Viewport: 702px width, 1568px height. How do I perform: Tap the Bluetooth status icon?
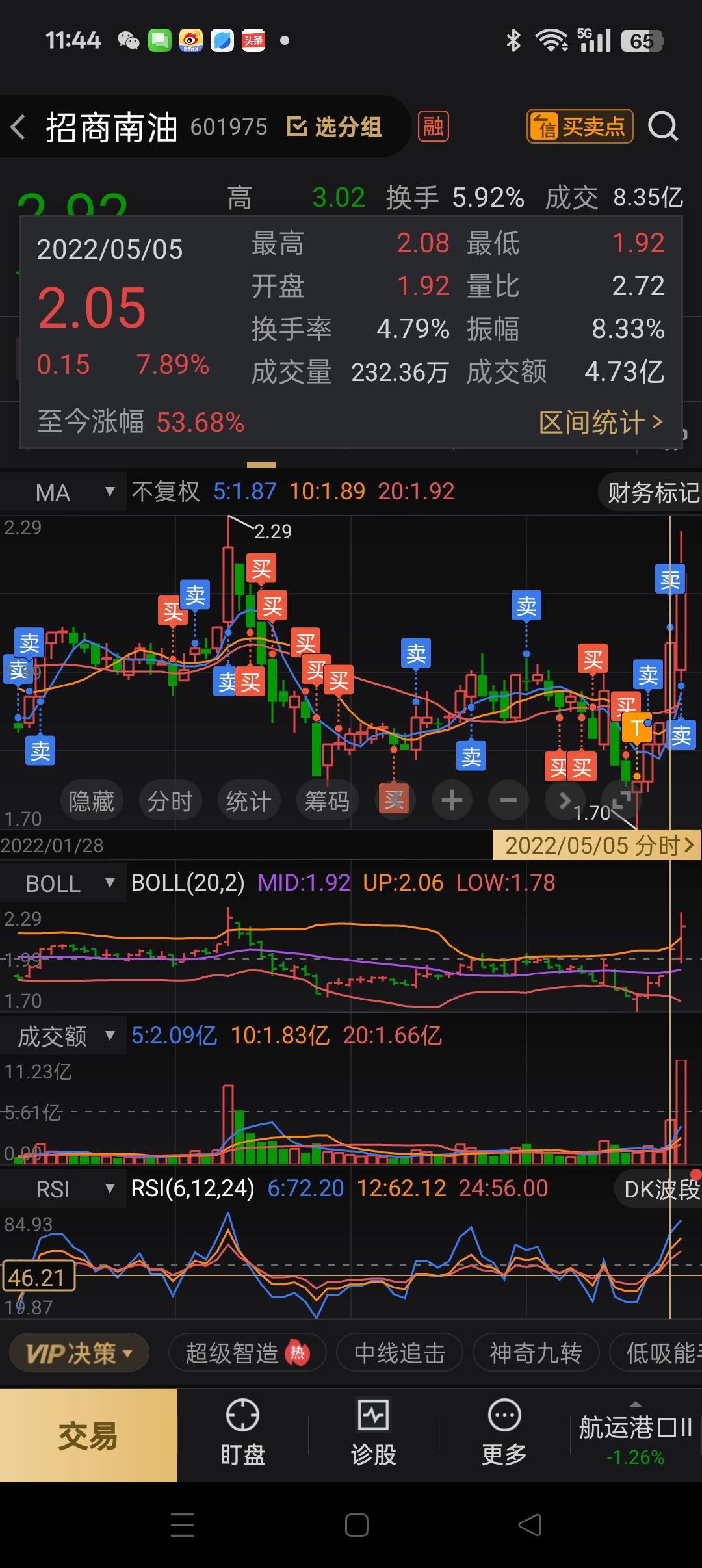pyautogui.click(x=513, y=40)
